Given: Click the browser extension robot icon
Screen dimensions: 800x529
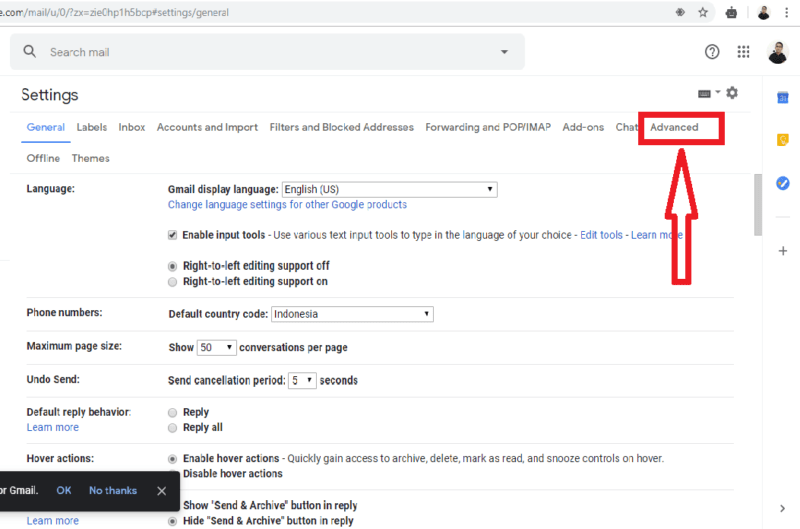Looking at the screenshot, I should (x=731, y=13).
